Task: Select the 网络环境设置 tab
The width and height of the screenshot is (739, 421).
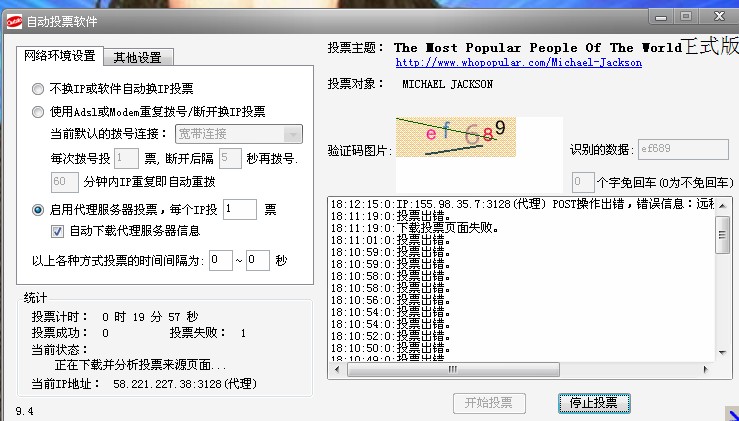Action: click(x=60, y=56)
